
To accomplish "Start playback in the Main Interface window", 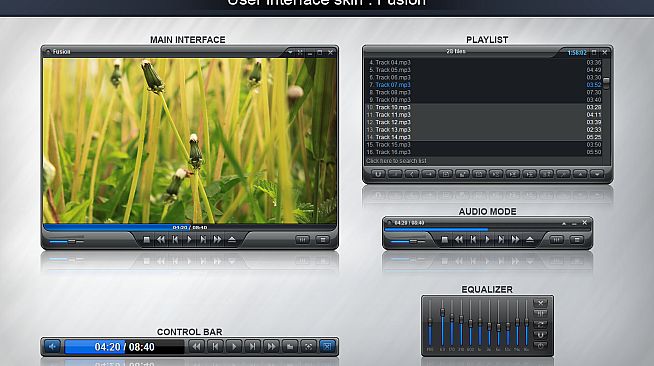I will click(189, 240).
